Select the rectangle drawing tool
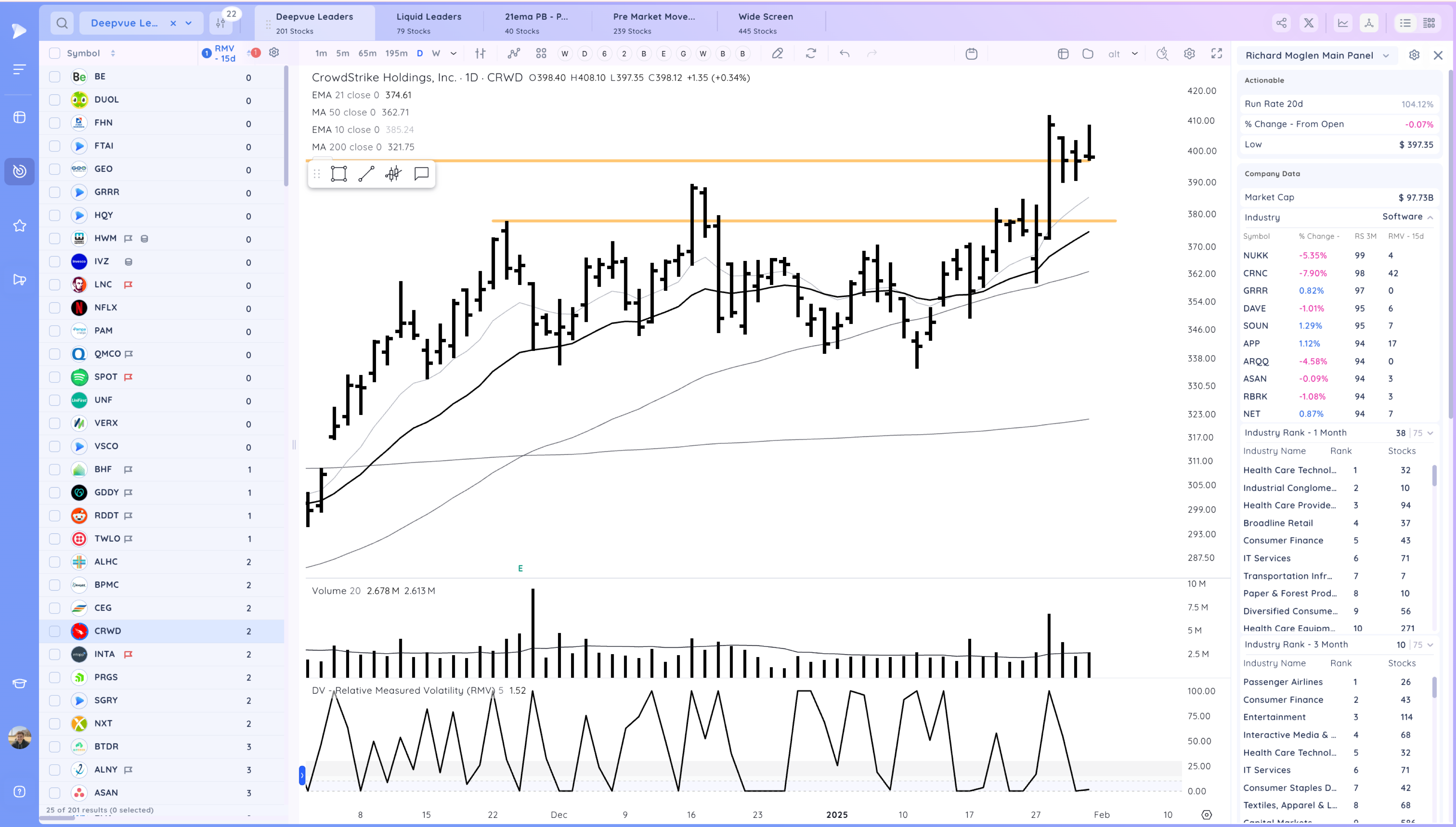 click(339, 174)
